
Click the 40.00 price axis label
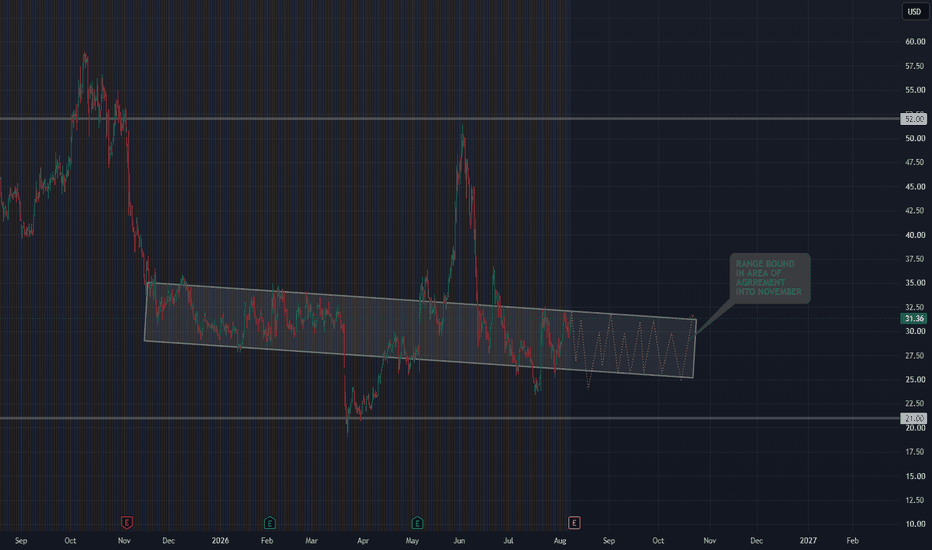click(x=915, y=235)
